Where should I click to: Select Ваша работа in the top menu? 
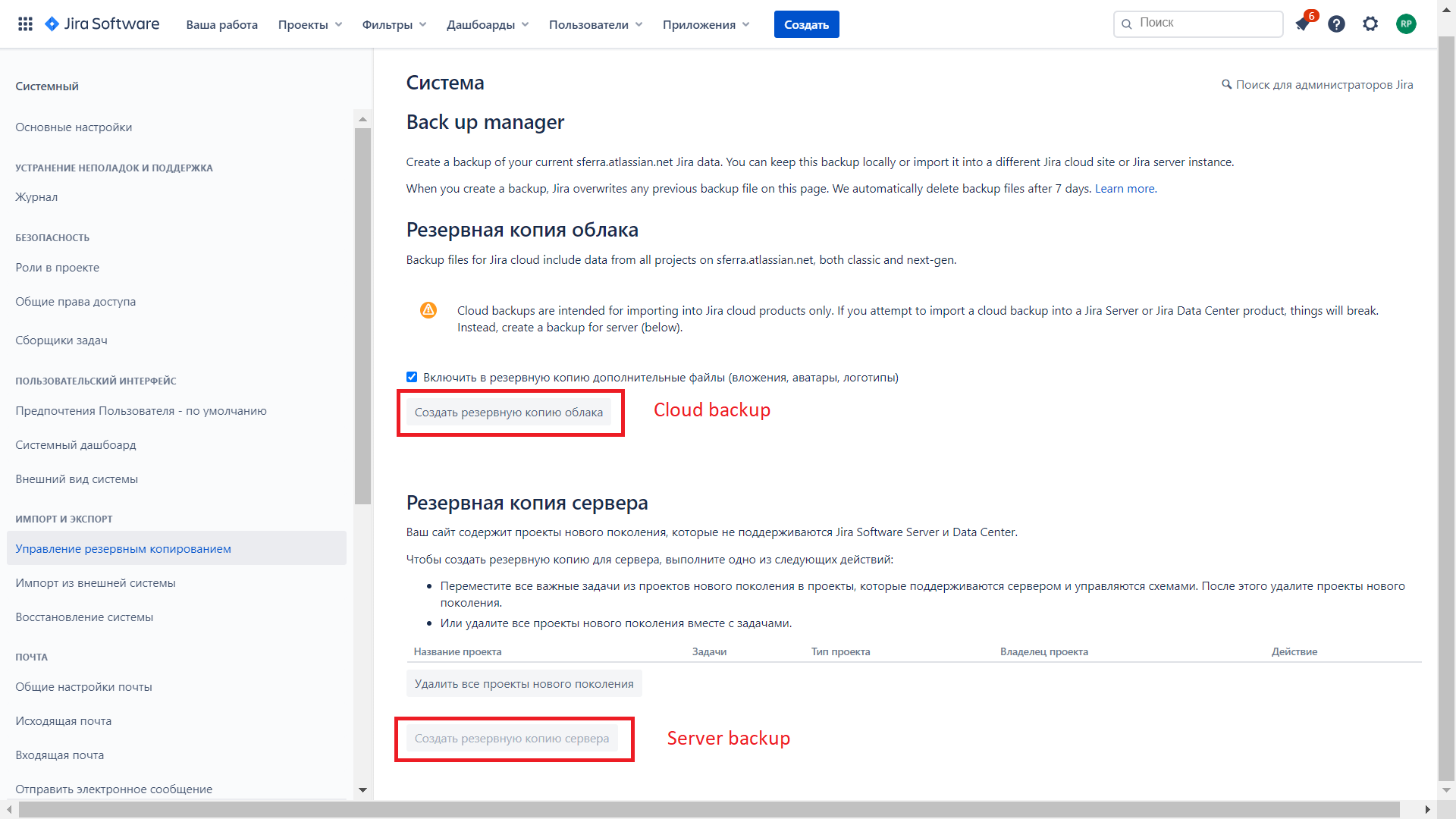(x=221, y=24)
